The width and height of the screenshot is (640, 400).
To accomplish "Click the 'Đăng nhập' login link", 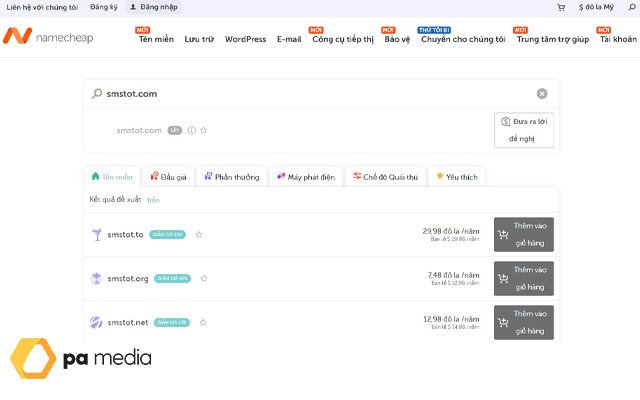I will [x=154, y=7].
